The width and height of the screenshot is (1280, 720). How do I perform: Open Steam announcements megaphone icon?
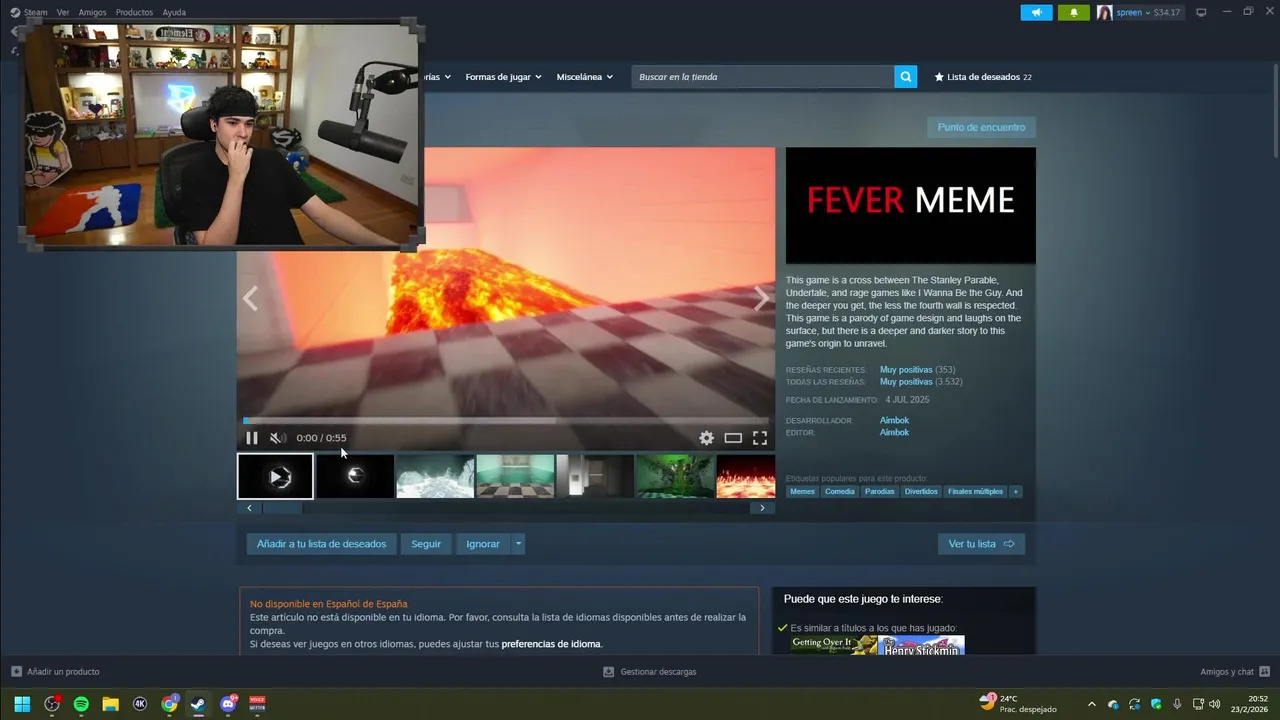1036,12
